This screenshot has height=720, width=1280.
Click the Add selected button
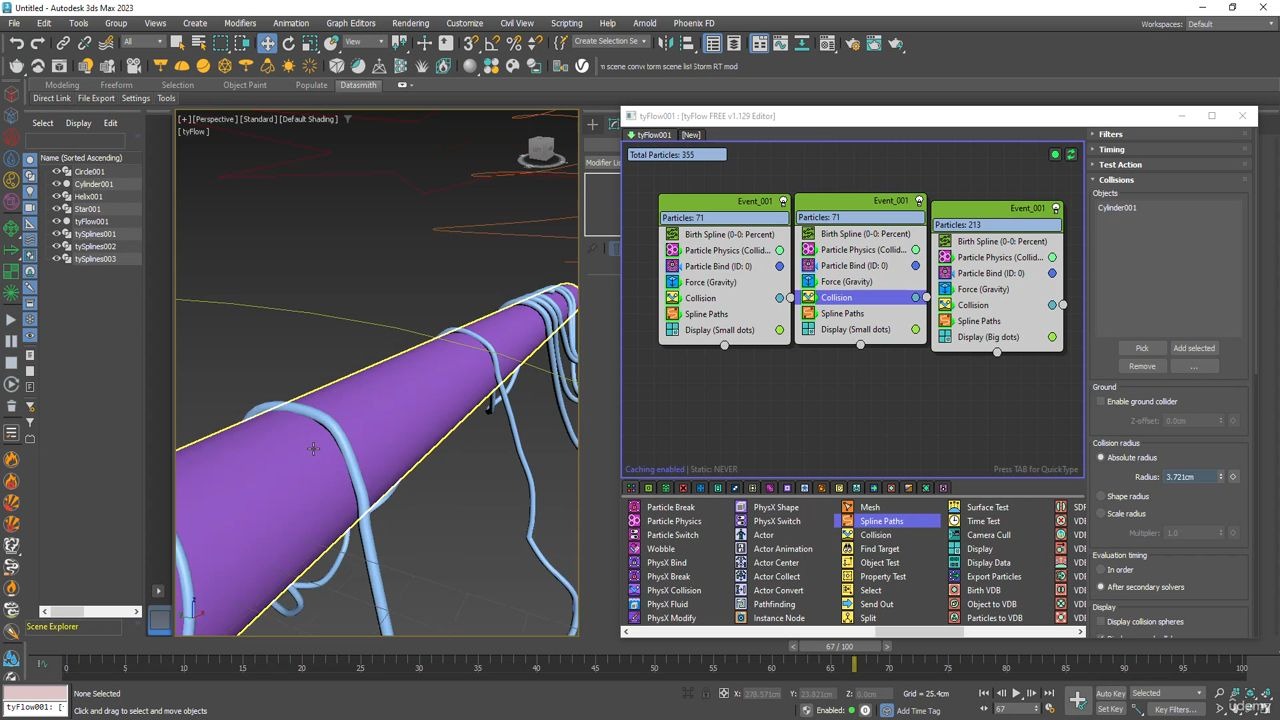[x=1194, y=348]
